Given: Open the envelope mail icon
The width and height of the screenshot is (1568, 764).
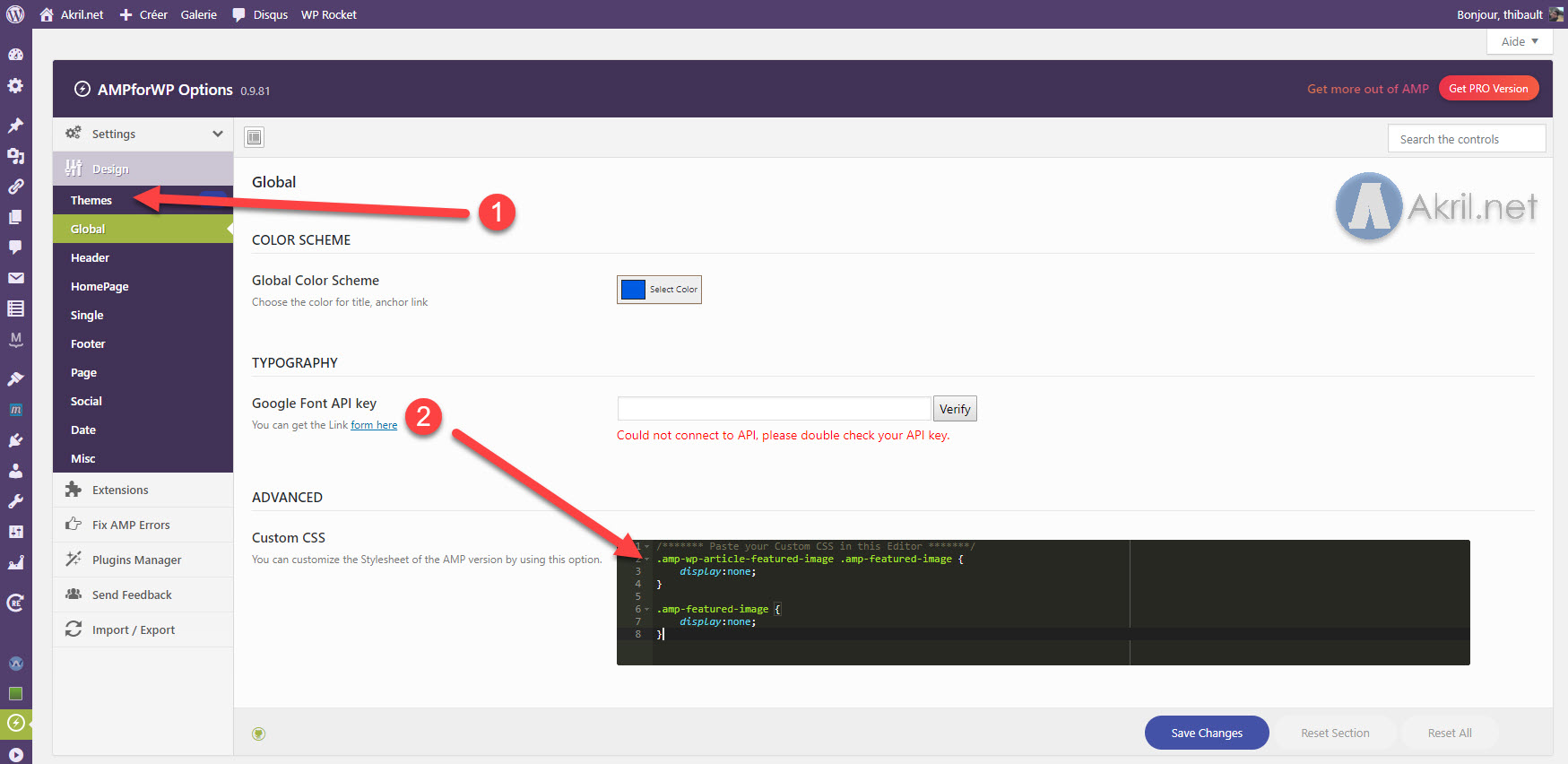Looking at the screenshot, I should 15,278.
